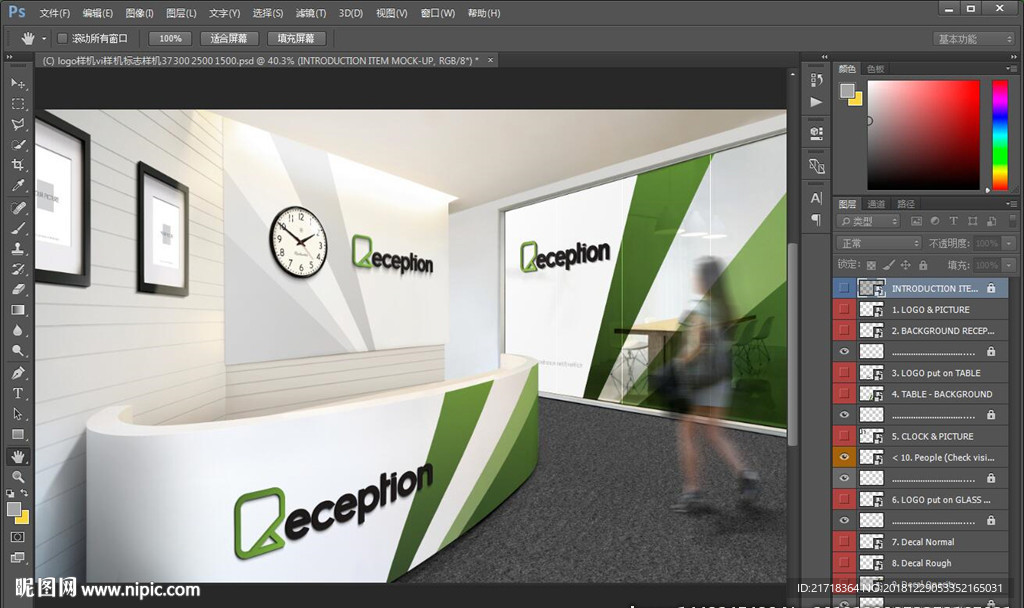Hide the '< 10. People' layer
Image resolution: width=1024 pixels, height=608 pixels.
[x=845, y=457]
